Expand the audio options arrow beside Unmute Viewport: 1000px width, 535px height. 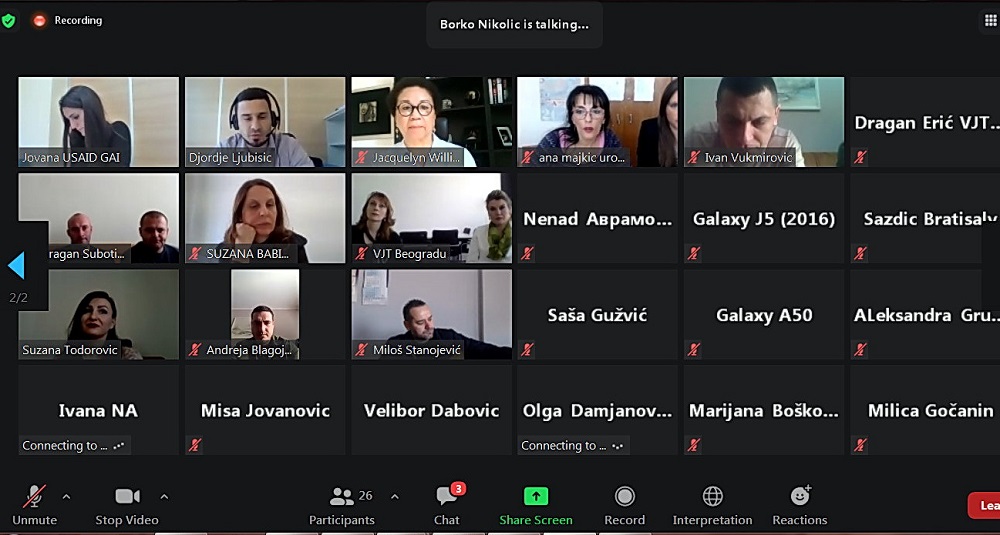click(66, 496)
